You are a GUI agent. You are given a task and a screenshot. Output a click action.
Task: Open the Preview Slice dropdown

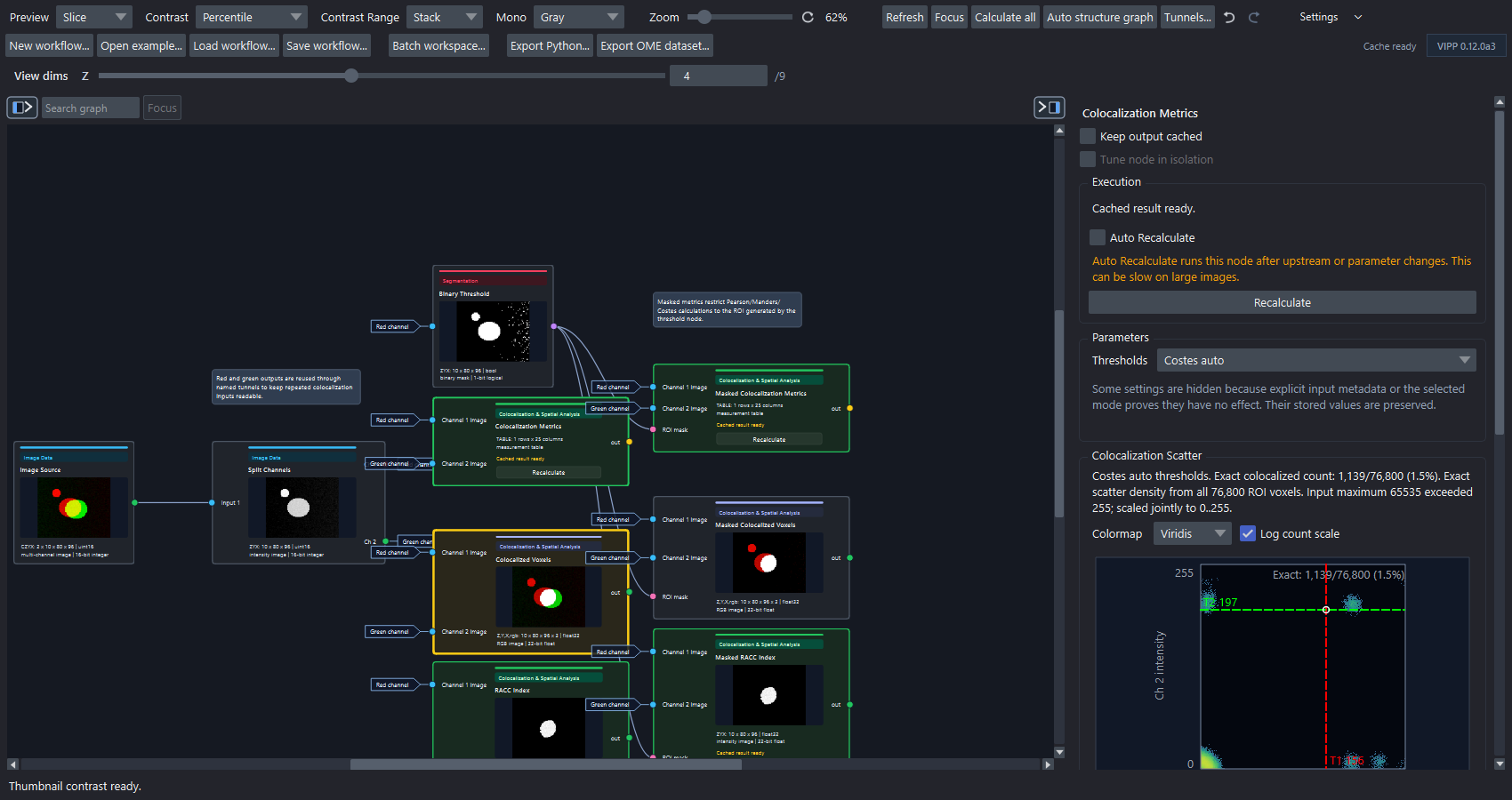click(94, 17)
